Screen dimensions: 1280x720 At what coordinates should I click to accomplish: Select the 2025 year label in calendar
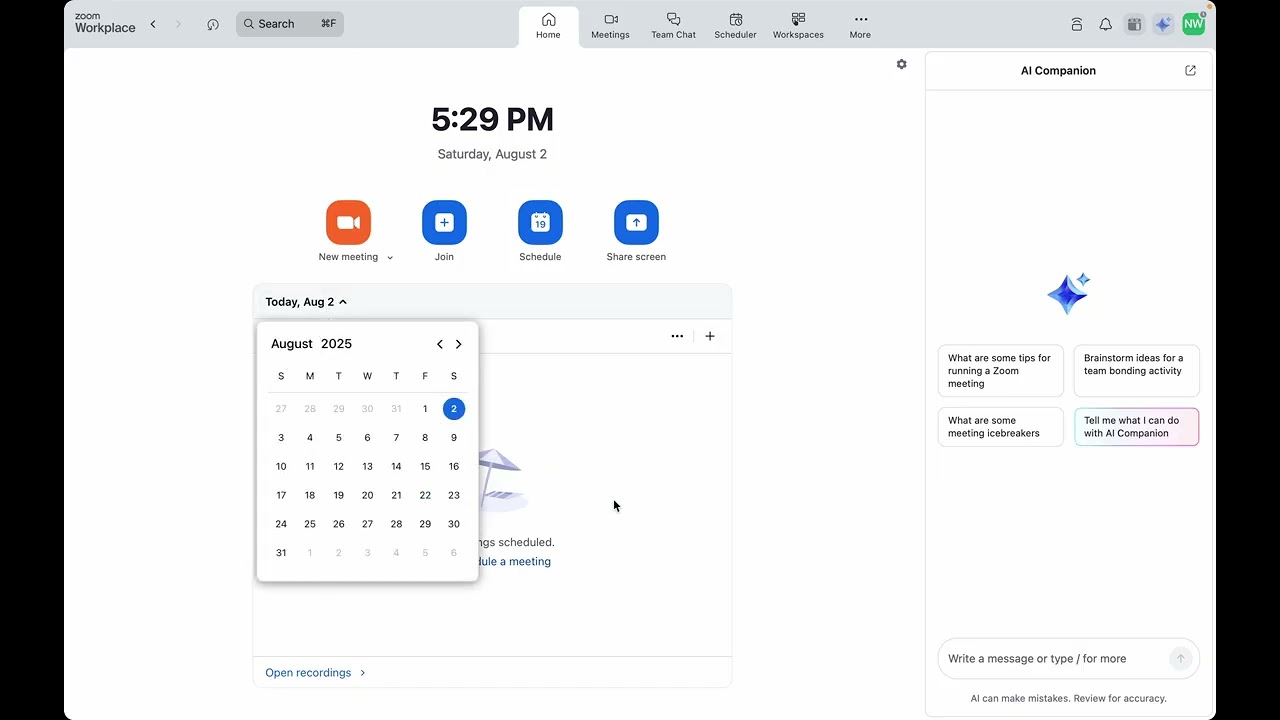pos(336,344)
